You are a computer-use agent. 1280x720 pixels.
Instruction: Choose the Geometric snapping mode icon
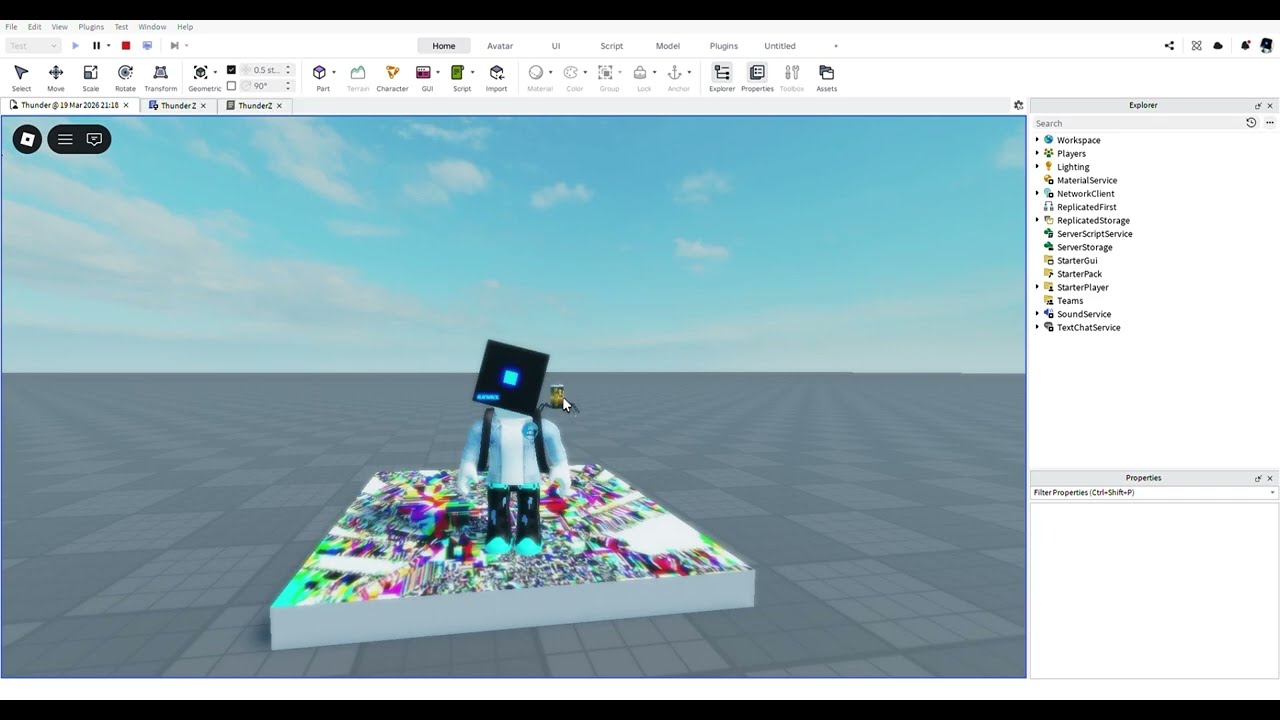point(201,73)
